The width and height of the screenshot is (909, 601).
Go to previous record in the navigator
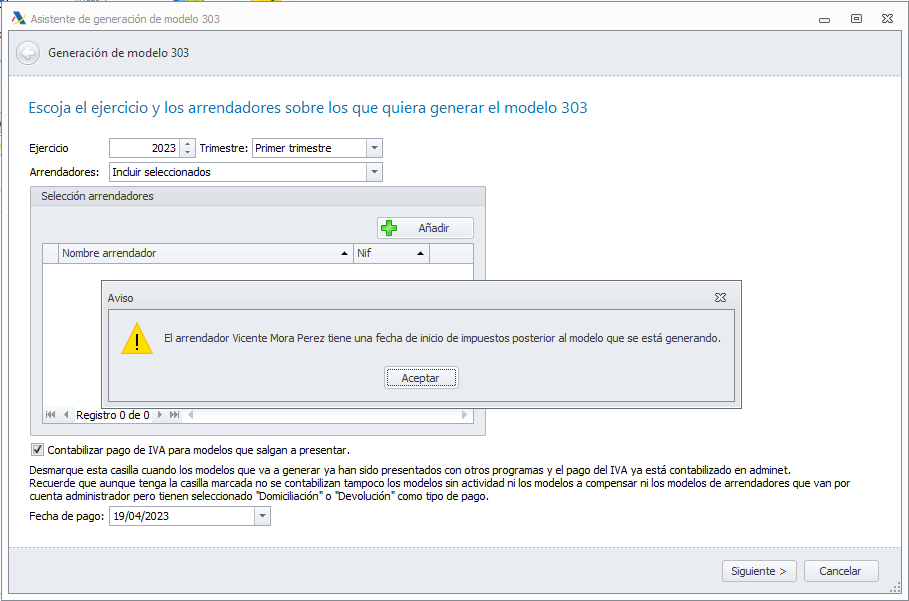[x=66, y=415]
